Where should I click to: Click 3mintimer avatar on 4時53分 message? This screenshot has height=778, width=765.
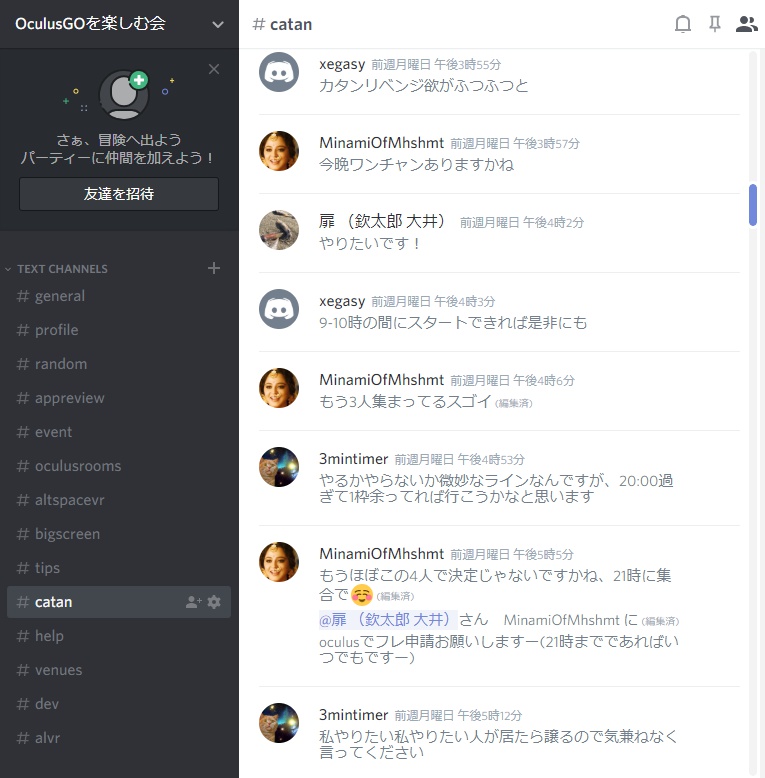point(279,467)
